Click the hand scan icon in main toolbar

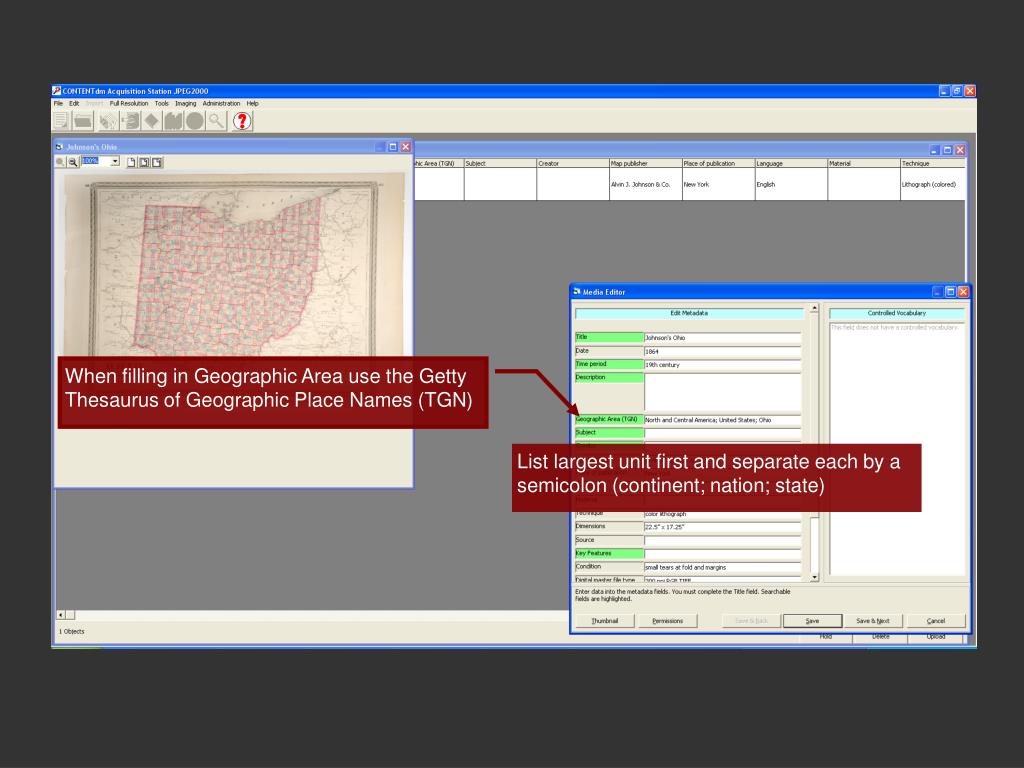(108, 121)
